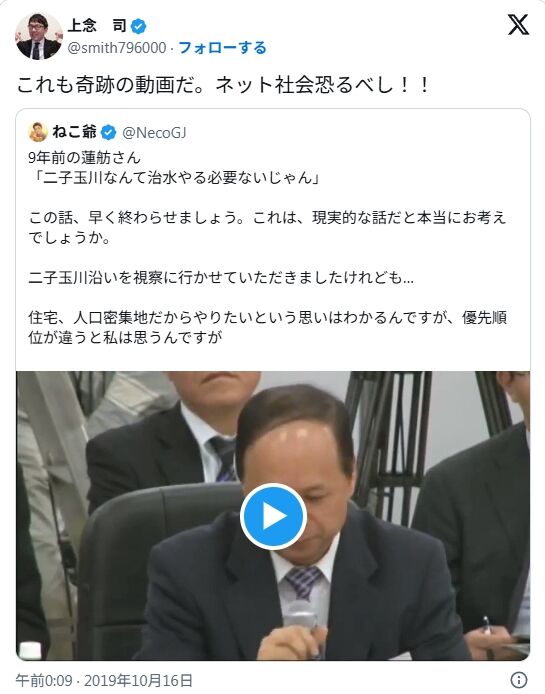
Task: Play the embedded video
Action: (273, 516)
